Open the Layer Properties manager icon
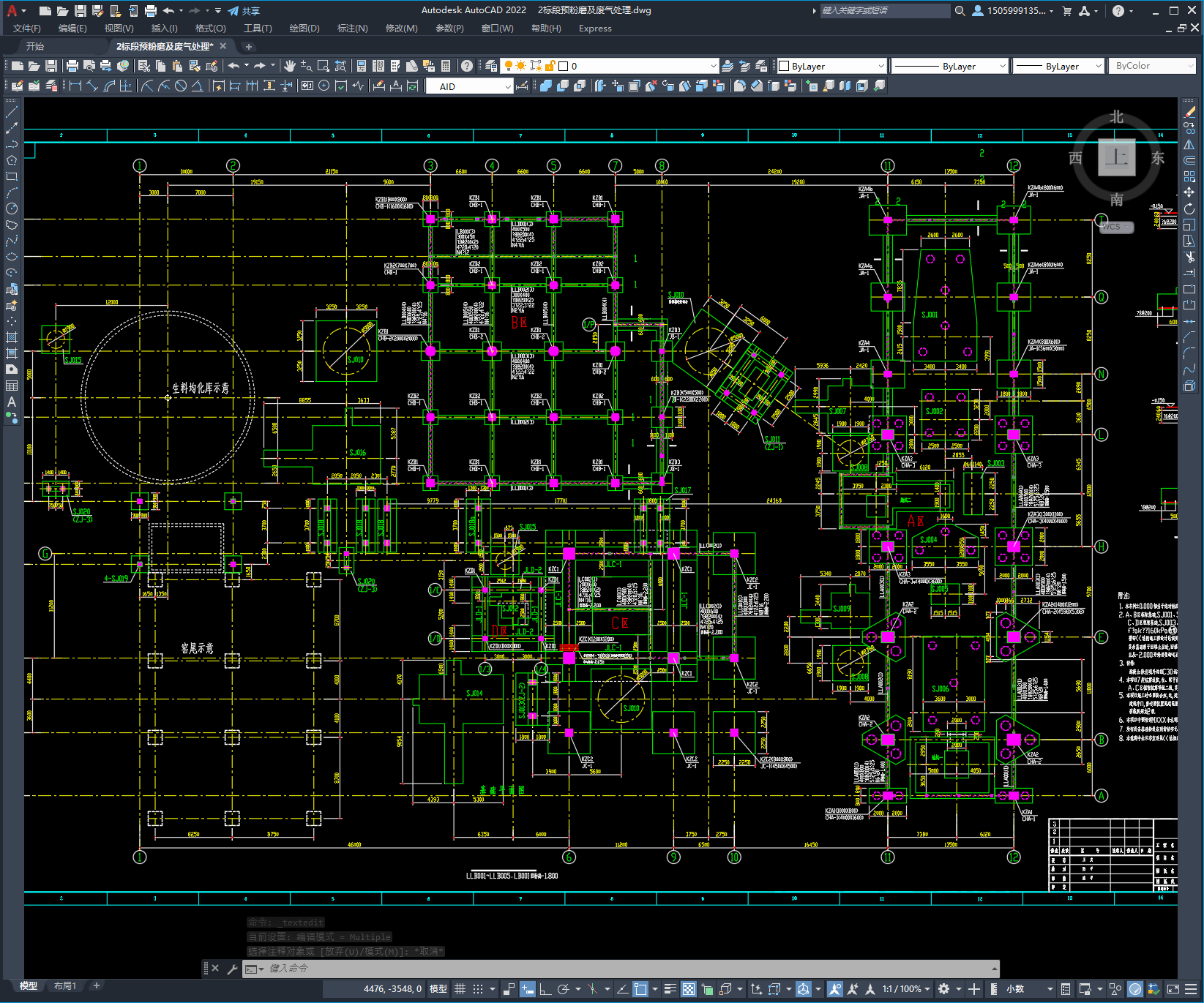The height and width of the screenshot is (1003, 1204). [x=491, y=66]
